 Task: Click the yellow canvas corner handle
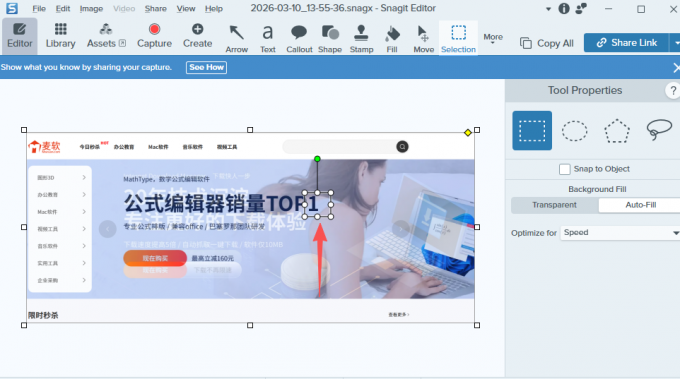point(468,133)
